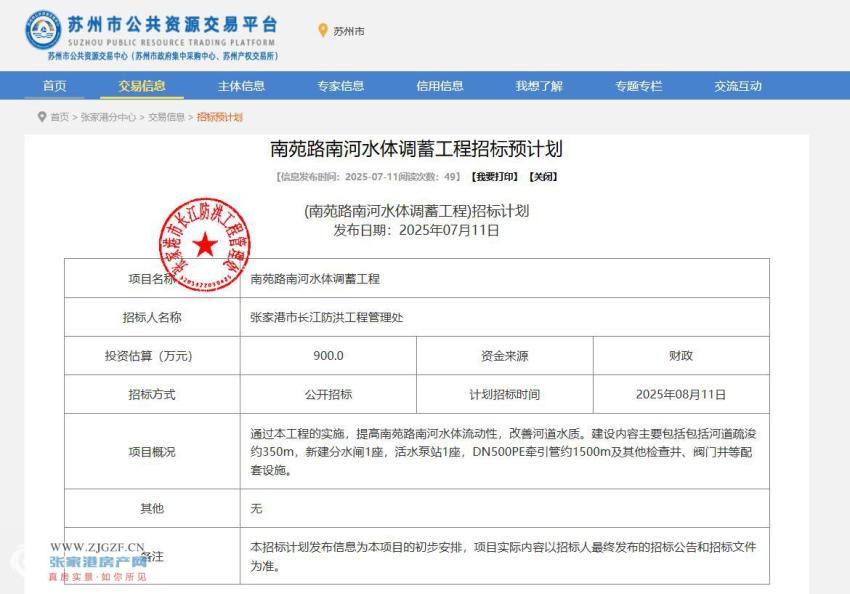Click the 发布日期：2025年07月11日 line
Viewport: 850px width, 594px height.
point(416,230)
